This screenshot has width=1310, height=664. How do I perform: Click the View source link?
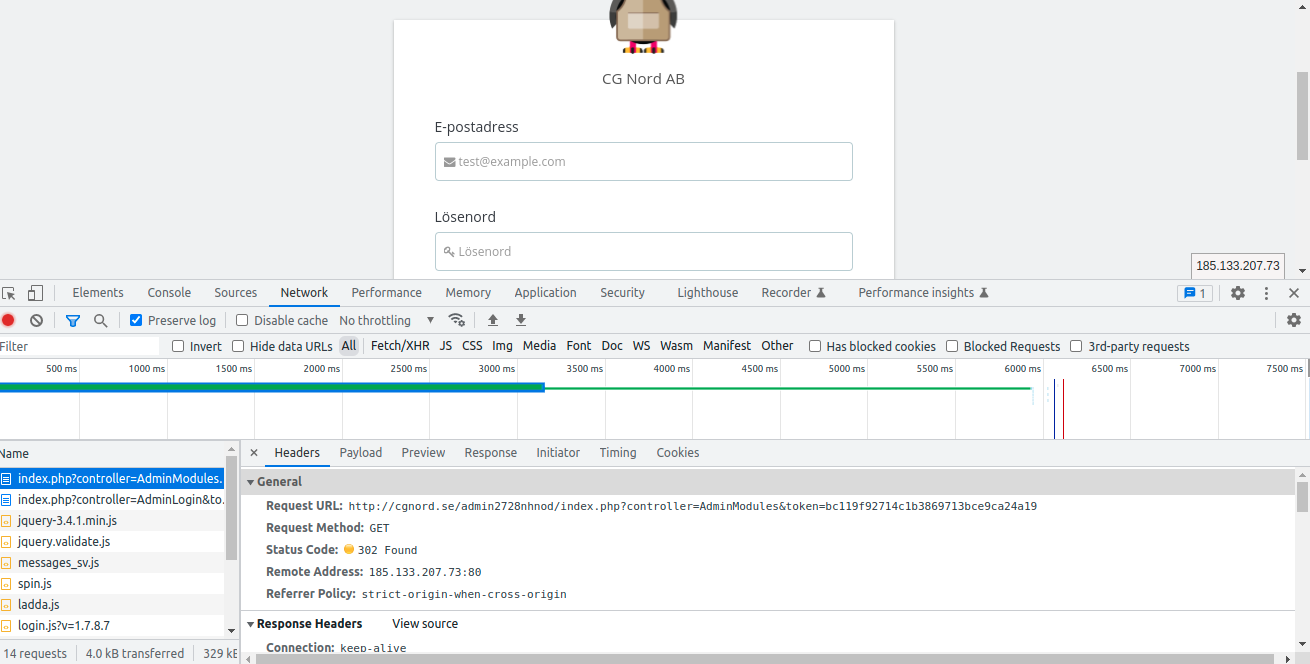pos(425,624)
